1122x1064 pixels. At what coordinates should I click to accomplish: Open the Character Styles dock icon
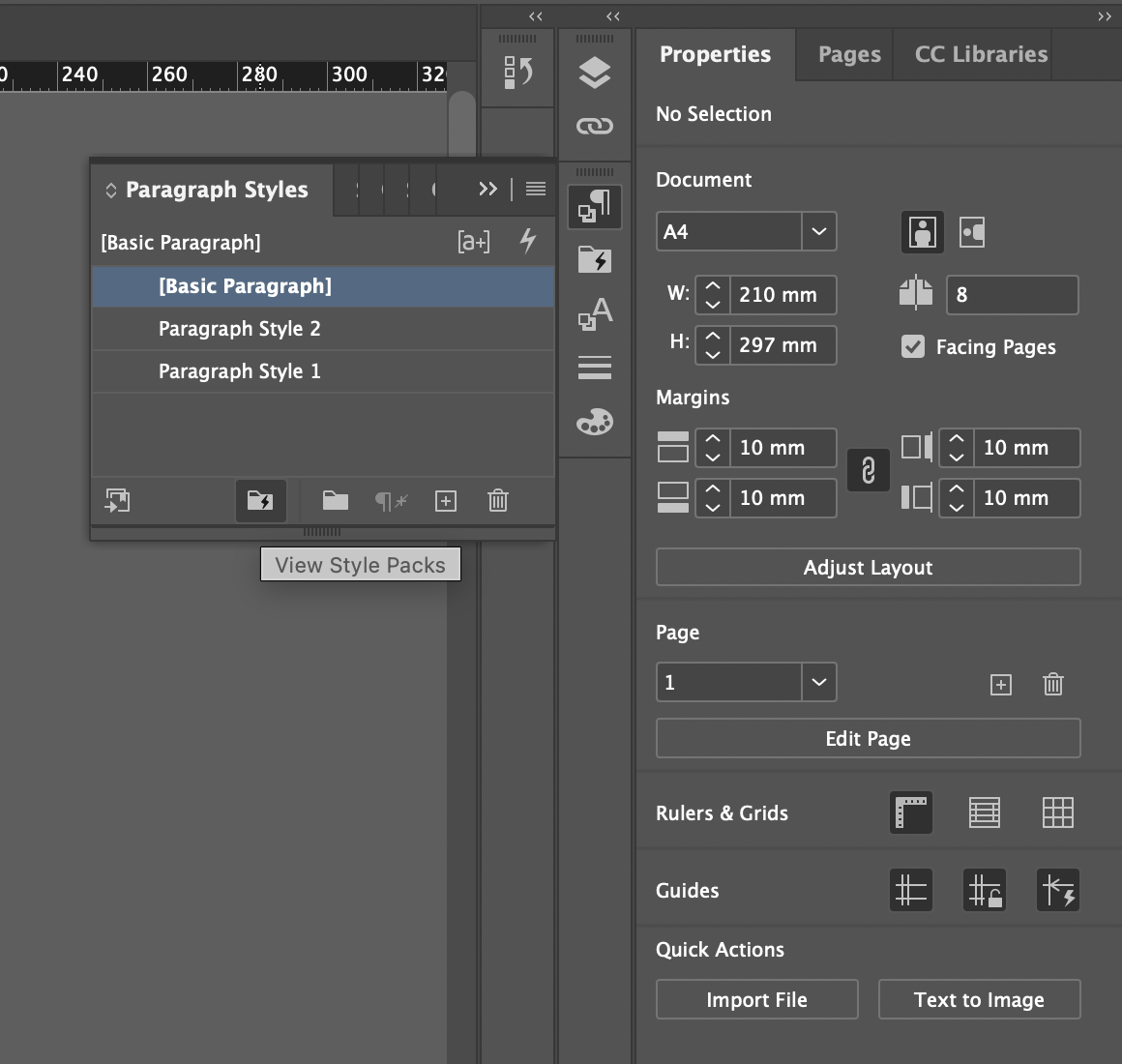[595, 313]
